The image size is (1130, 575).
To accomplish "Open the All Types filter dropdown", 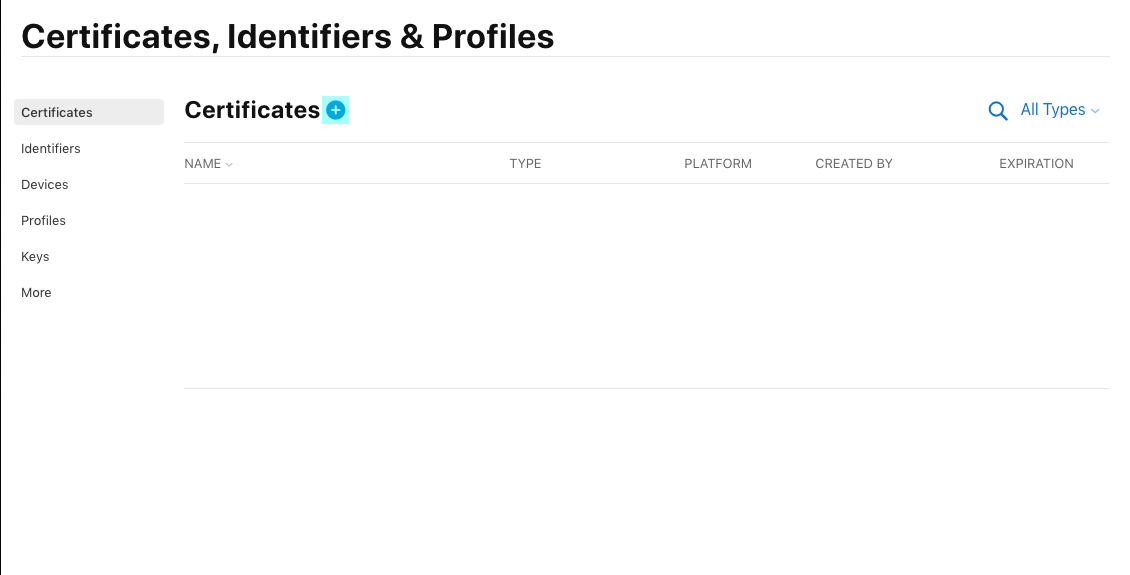I will point(1052,110).
